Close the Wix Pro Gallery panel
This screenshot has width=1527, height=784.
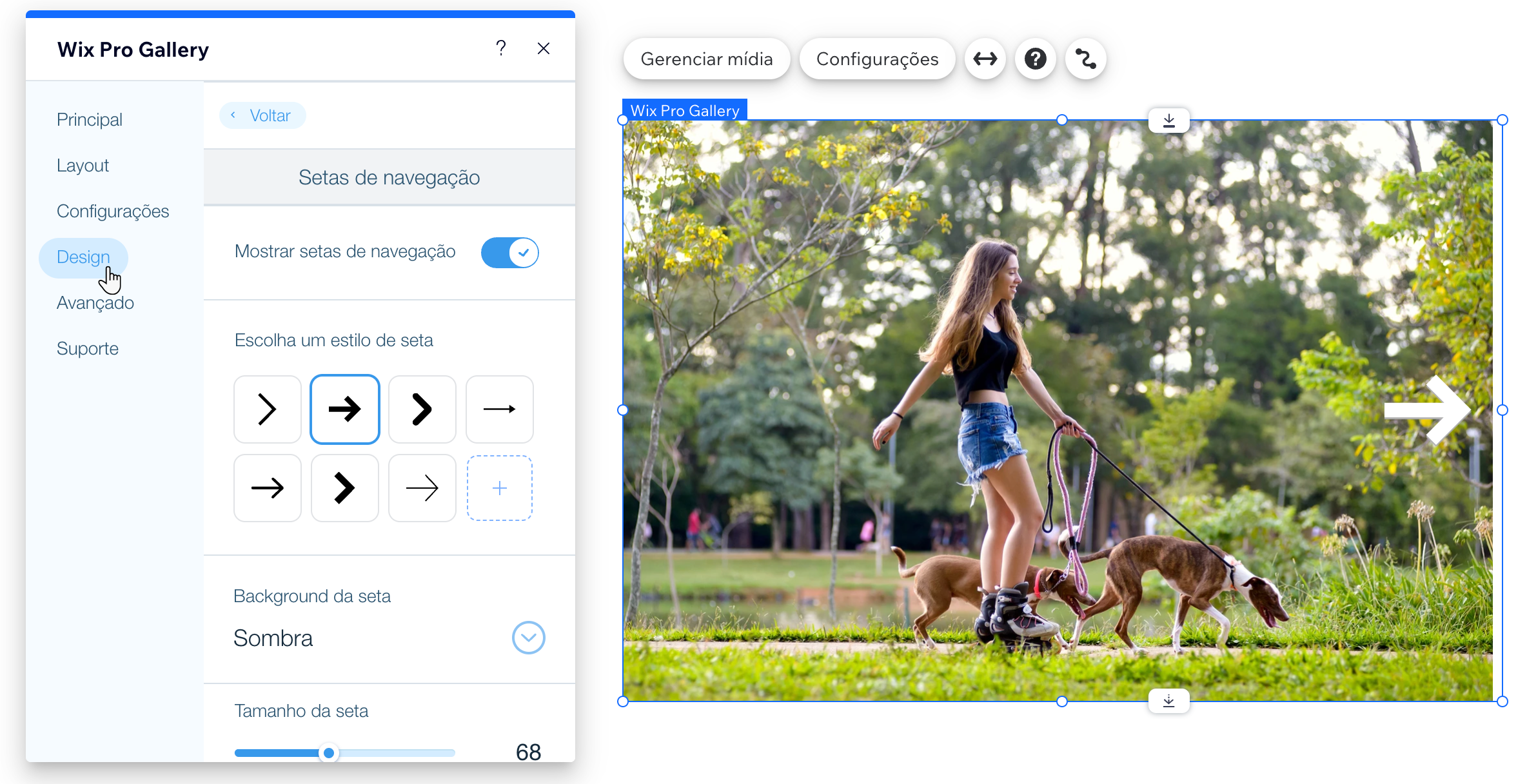pyautogui.click(x=544, y=48)
